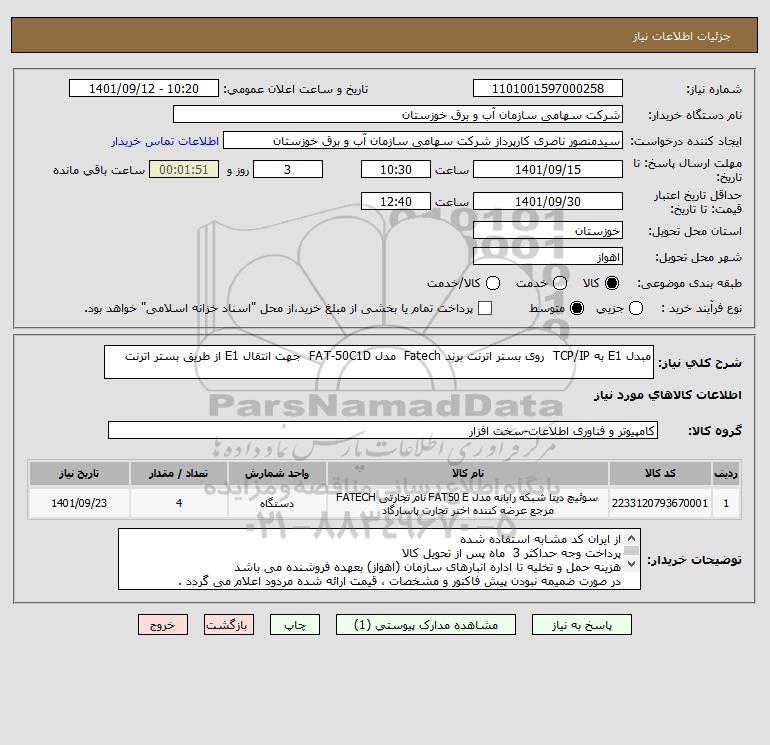Viewport: 770px width, 745px height.
Task: Select the 'متوسط' purchase type radio
Action: click(x=577, y=308)
